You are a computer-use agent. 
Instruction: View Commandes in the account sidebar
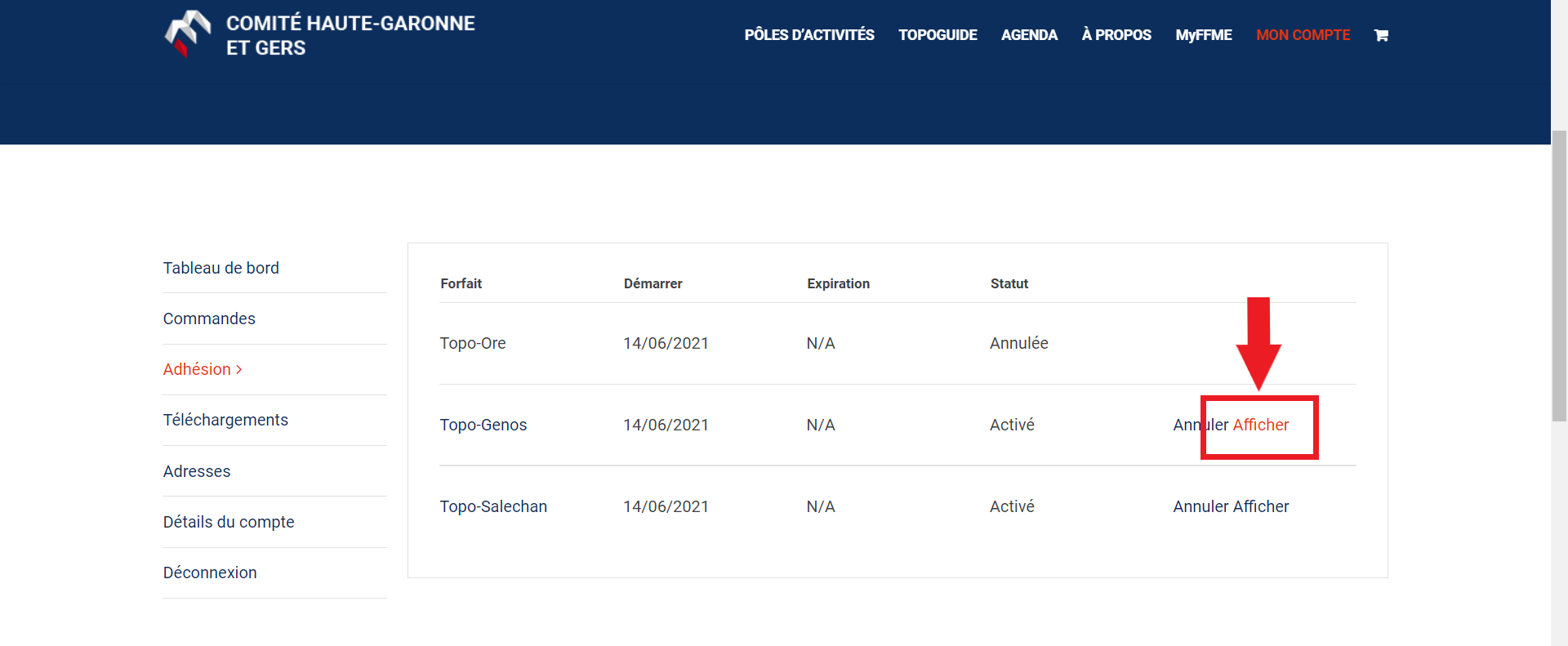click(x=209, y=319)
